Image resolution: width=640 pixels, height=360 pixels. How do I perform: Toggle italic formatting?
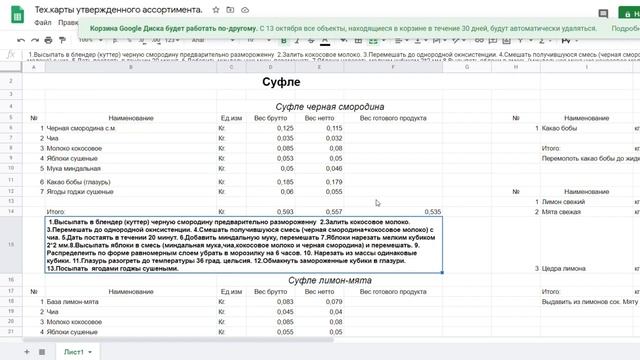click(297, 40)
